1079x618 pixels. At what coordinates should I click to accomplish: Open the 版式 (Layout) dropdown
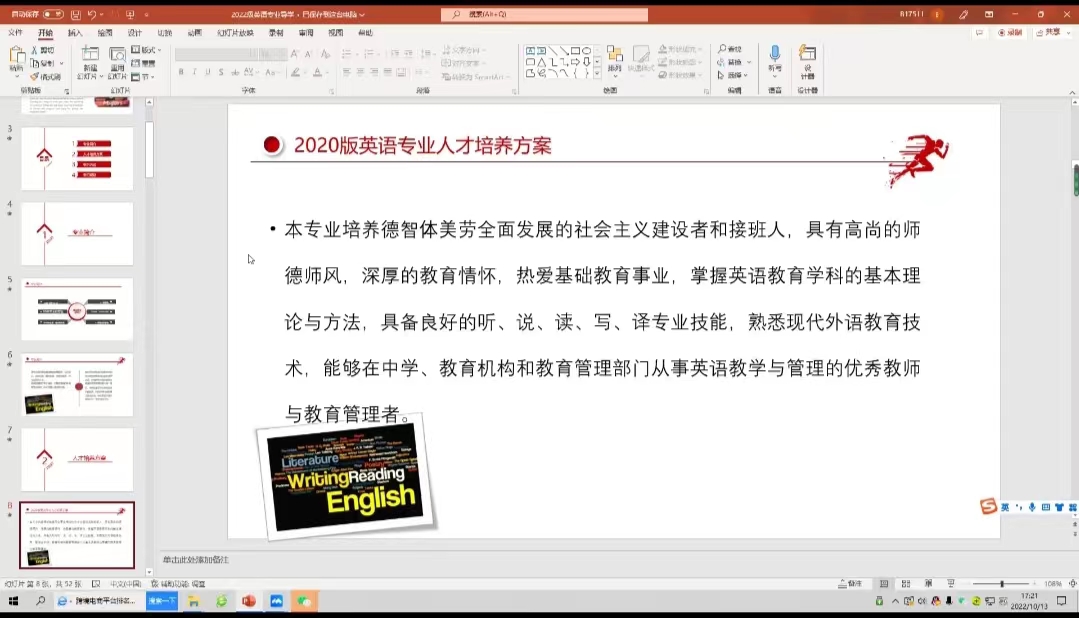146,50
